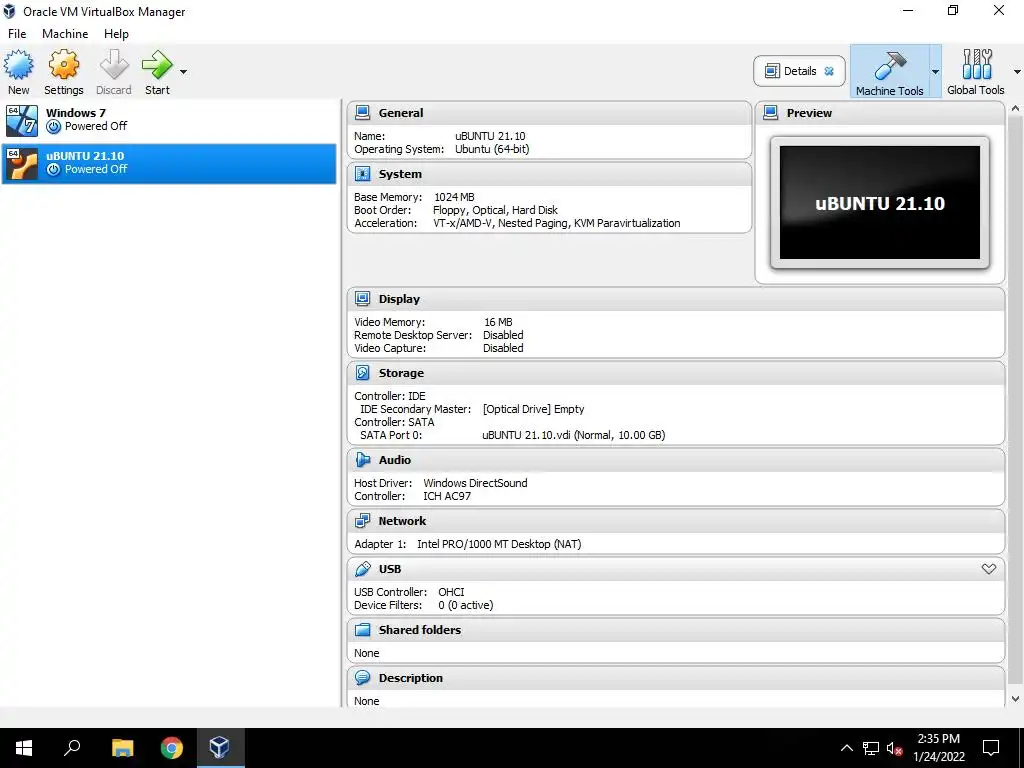Expand the Machine Tools dropdown arrow
The width and height of the screenshot is (1024, 768).
(935, 72)
